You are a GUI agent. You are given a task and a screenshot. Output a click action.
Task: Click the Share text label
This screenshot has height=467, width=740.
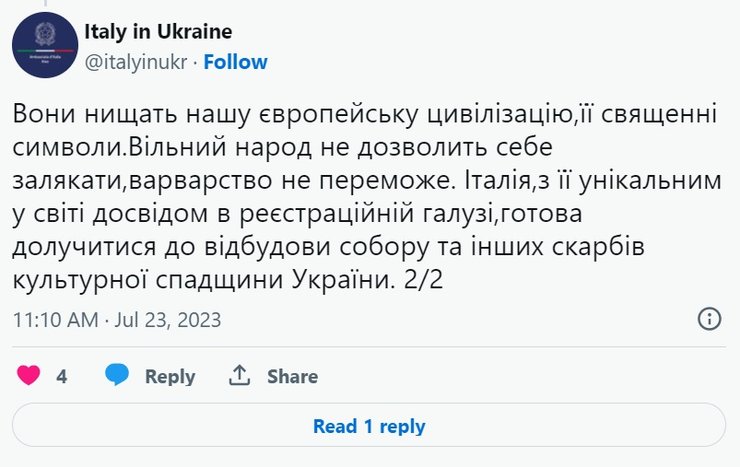click(292, 377)
